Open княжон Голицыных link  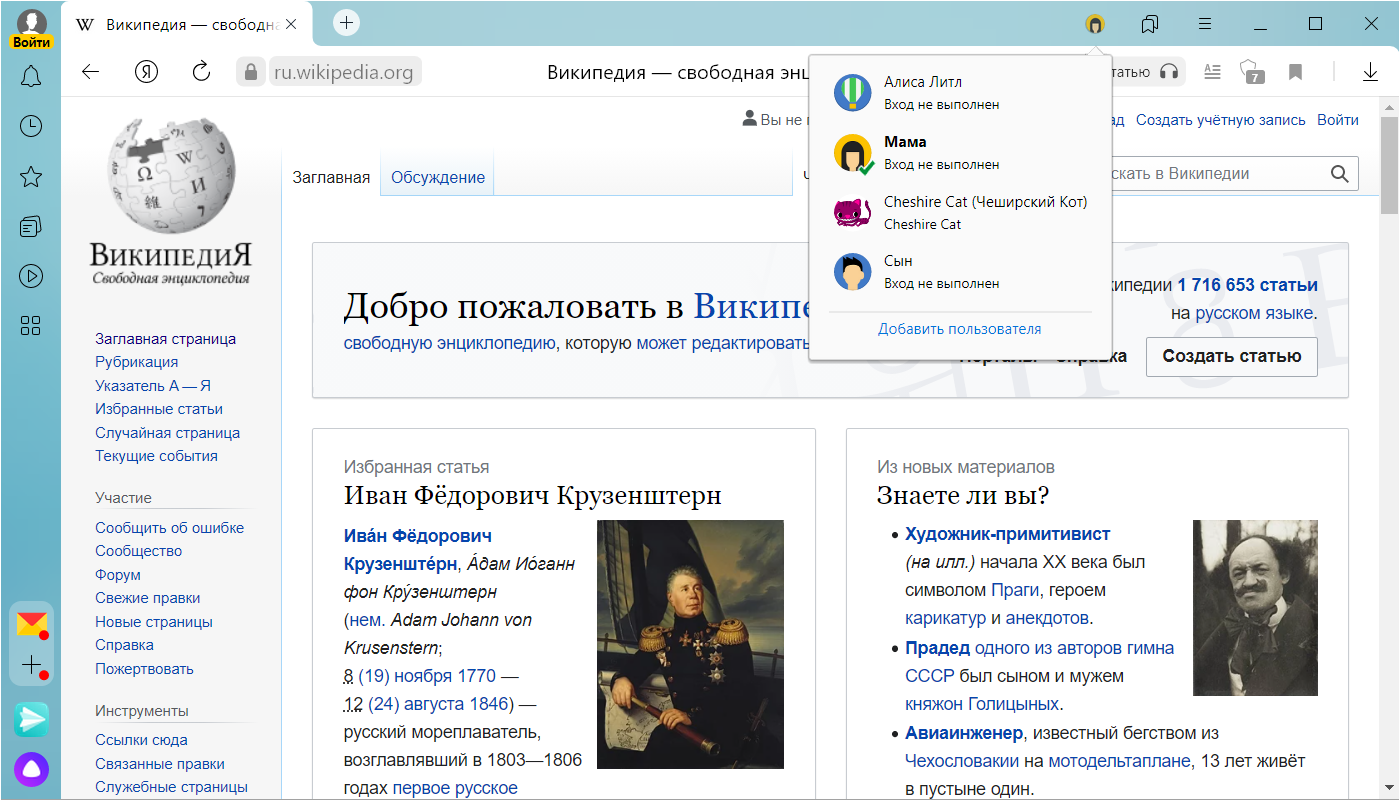point(980,703)
